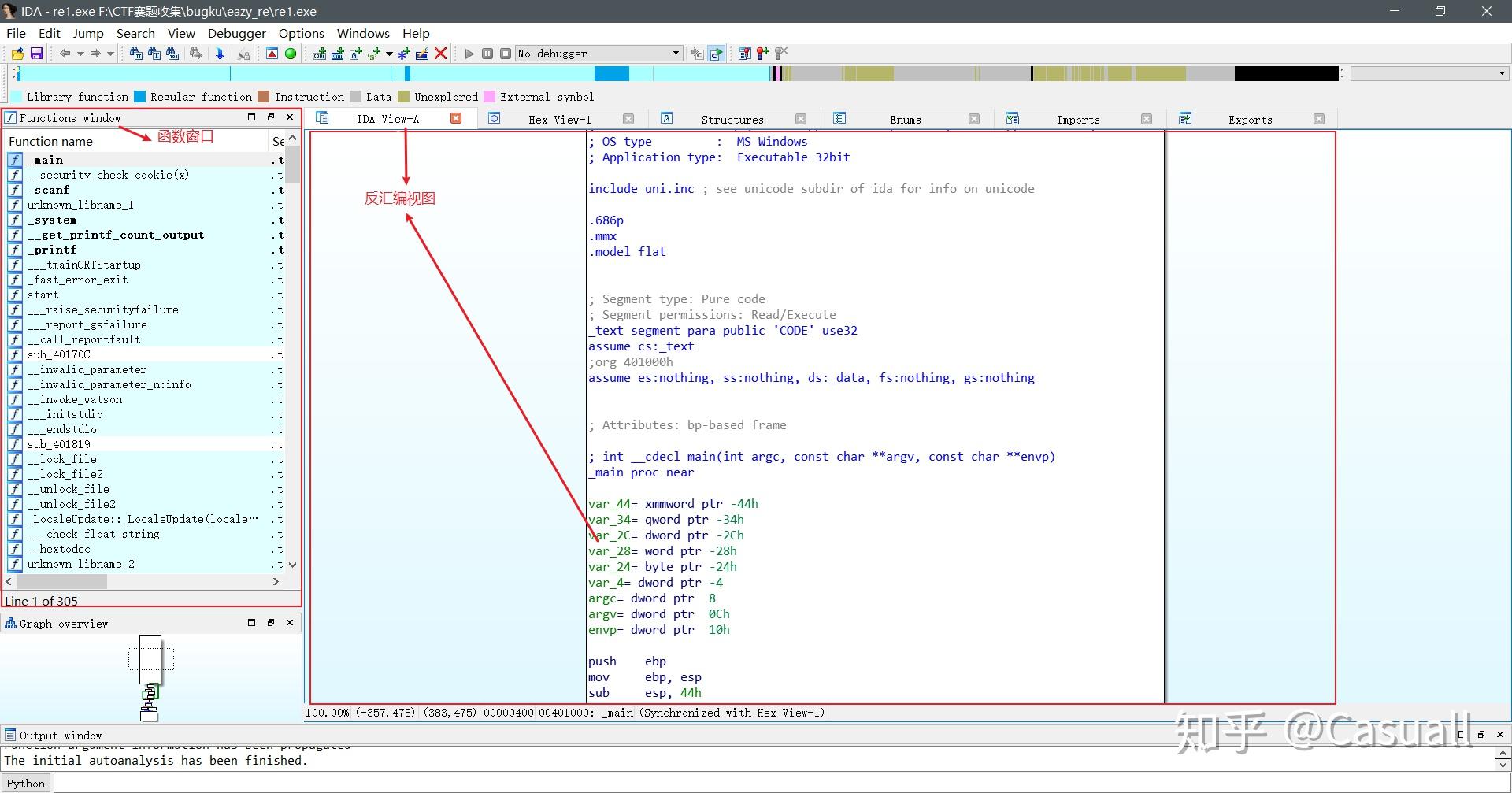Switch to the Hex View-1 tab
This screenshot has width=1512, height=793.
560,120
